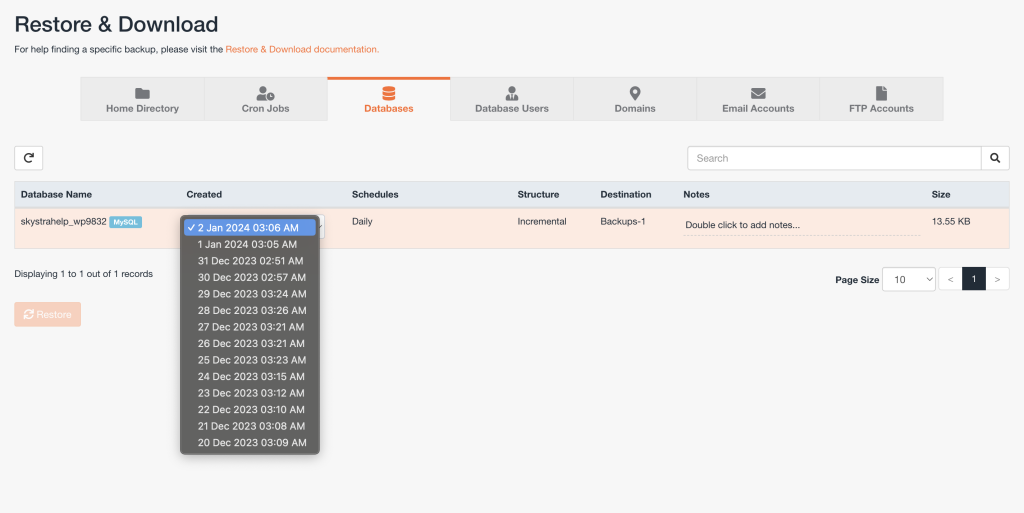Image resolution: width=1024 pixels, height=513 pixels.
Task: Pick the 20 Dec 2023 03:09 AM backup
Action: 251,443
